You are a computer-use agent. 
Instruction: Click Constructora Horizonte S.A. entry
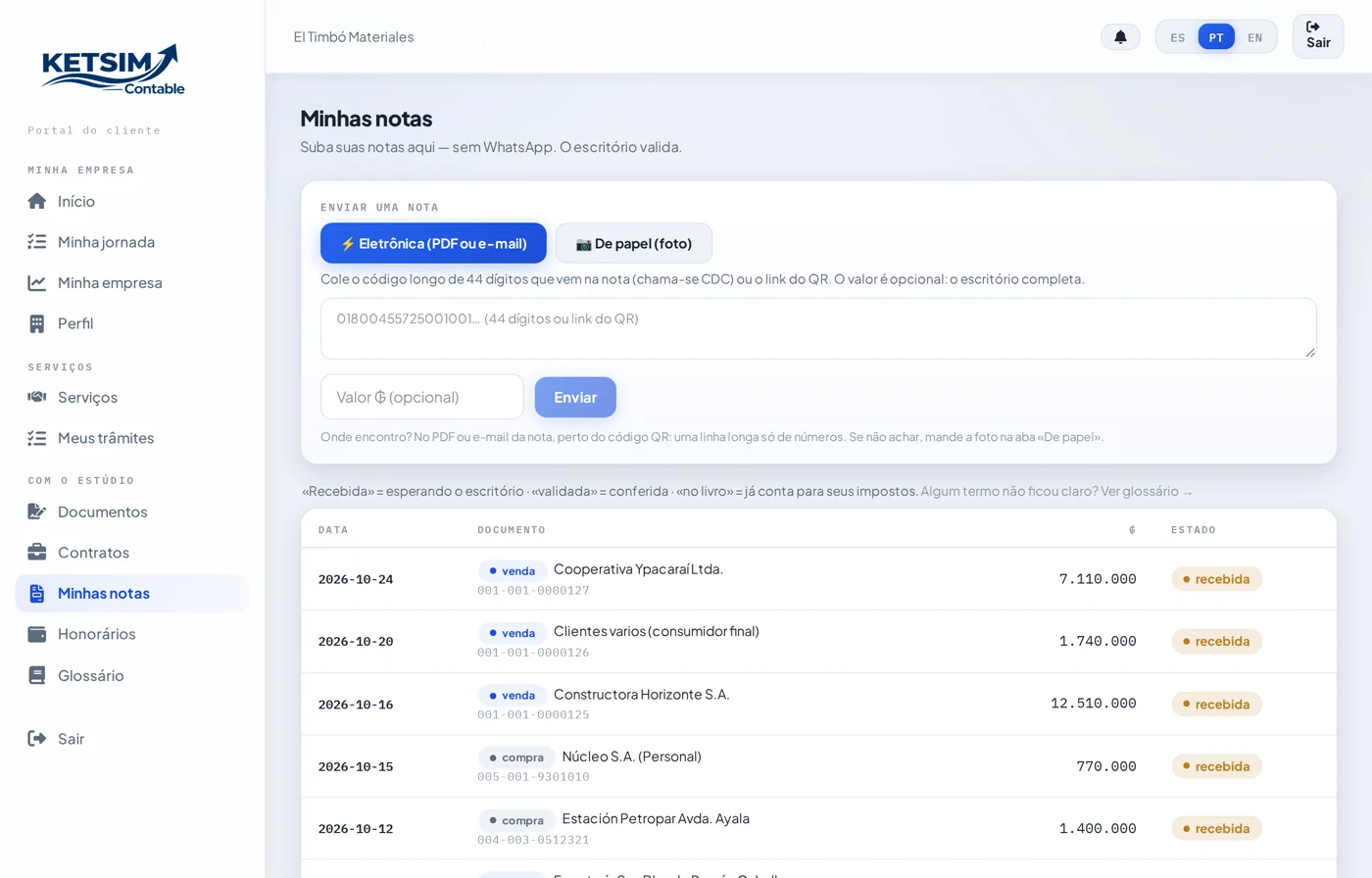(x=642, y=694)
